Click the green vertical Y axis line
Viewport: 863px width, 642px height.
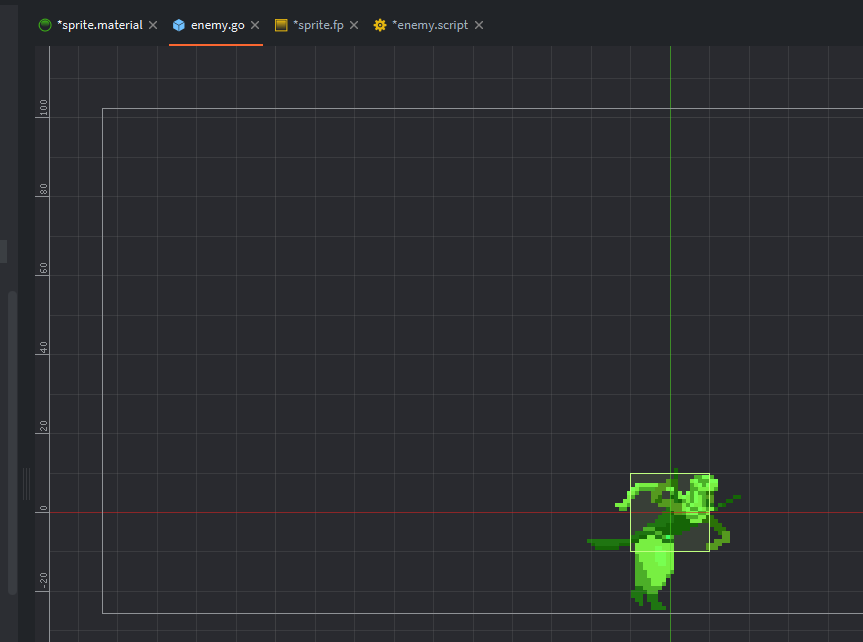click(670, 250)
